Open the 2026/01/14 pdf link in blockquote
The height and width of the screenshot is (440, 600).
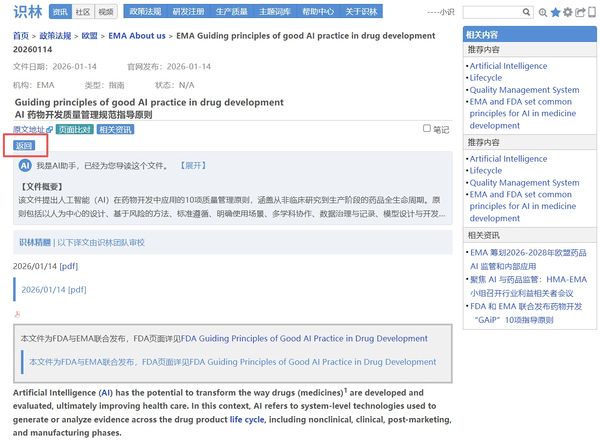(x=53, y=290)
